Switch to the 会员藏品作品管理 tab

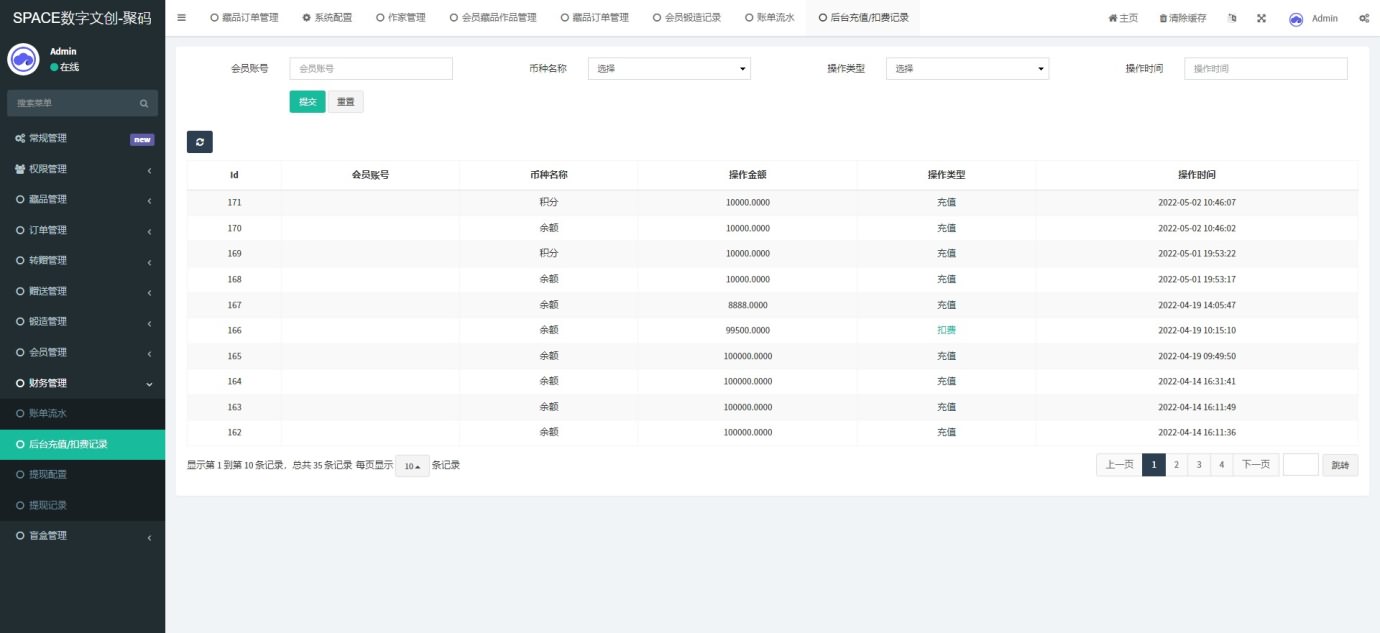pyautogui.click(x=493, y=18)
